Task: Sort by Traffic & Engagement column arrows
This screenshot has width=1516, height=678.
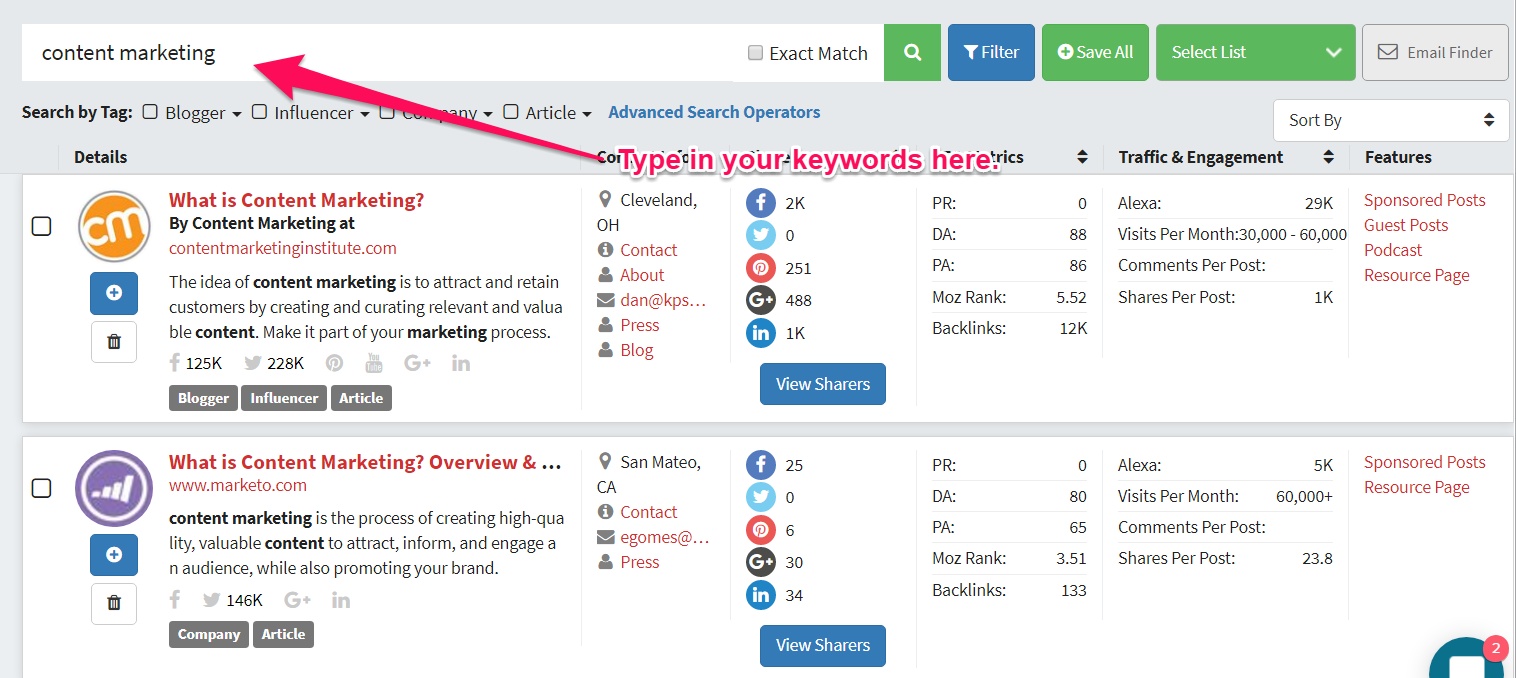Action: pos(1328,157)
